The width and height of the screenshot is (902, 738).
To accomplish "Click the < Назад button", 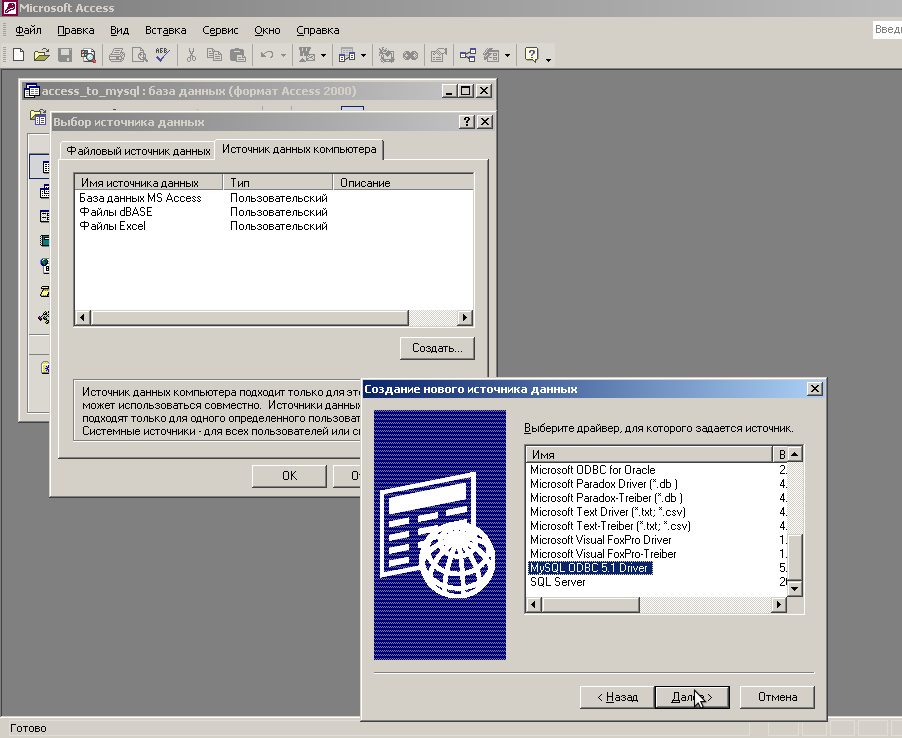I will click(x=617, y=697).
